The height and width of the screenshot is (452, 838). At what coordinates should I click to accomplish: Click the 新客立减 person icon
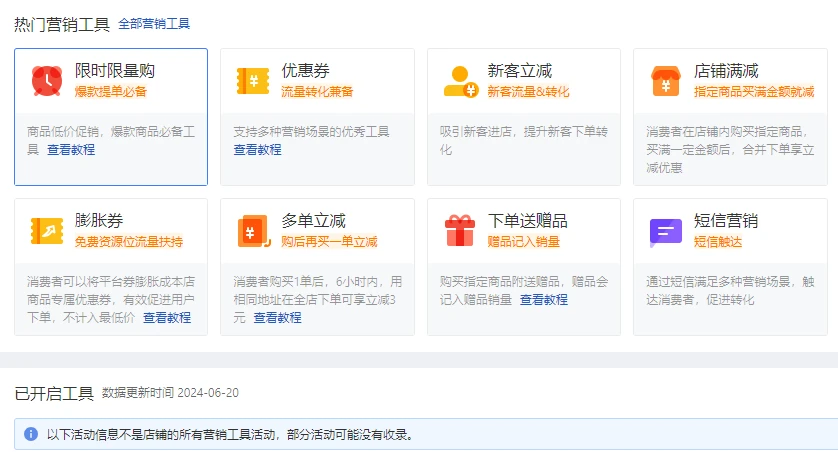coord(460,80)
